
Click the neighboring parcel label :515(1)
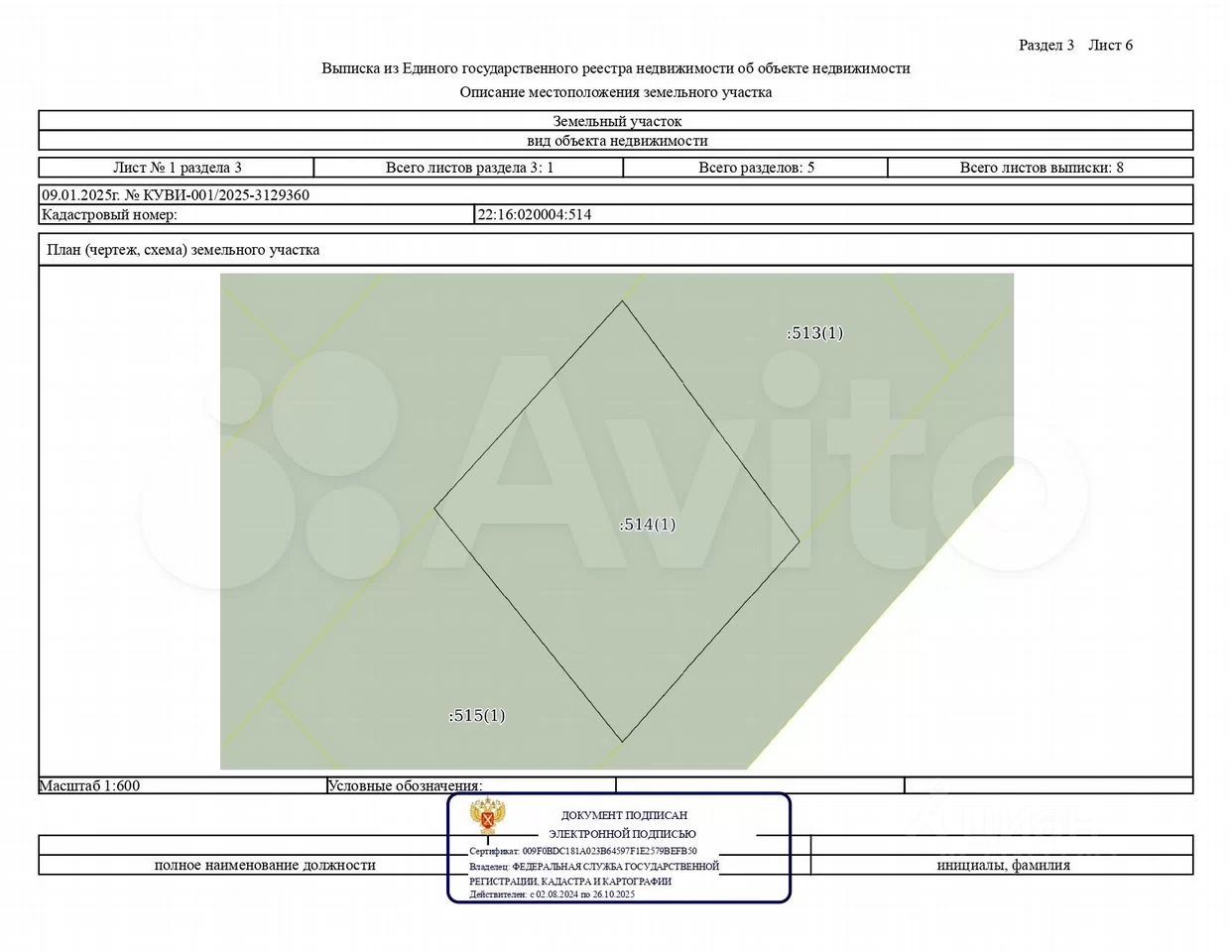477,715
